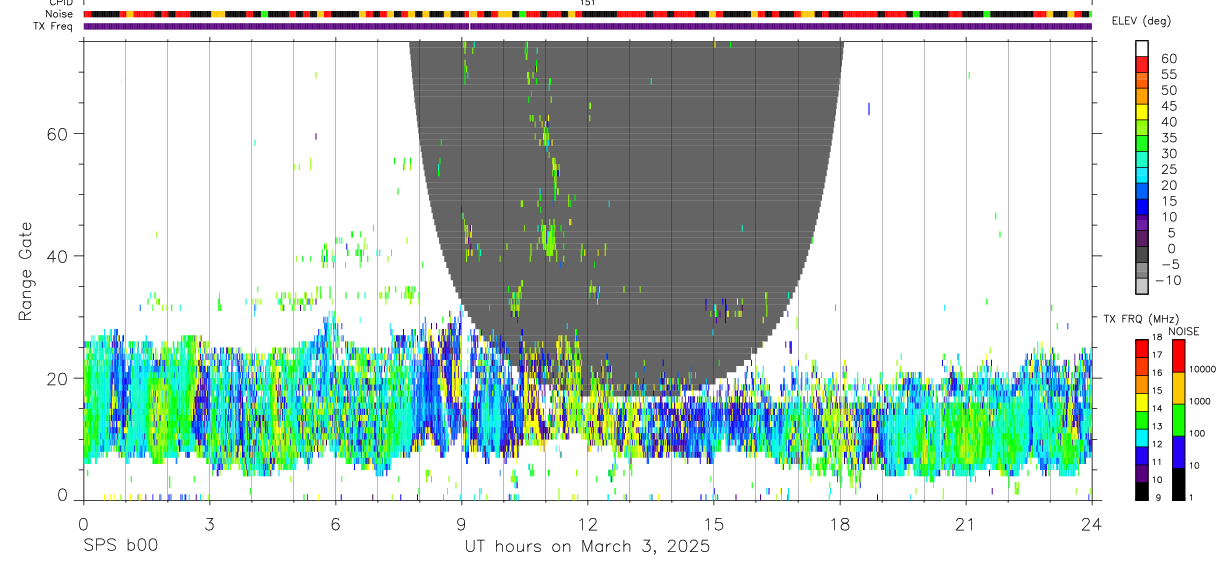Click the dark gray ELEV swatch between 0 and -5
The height and width of the screenshot is (567, 1228).
point(1142,256)
